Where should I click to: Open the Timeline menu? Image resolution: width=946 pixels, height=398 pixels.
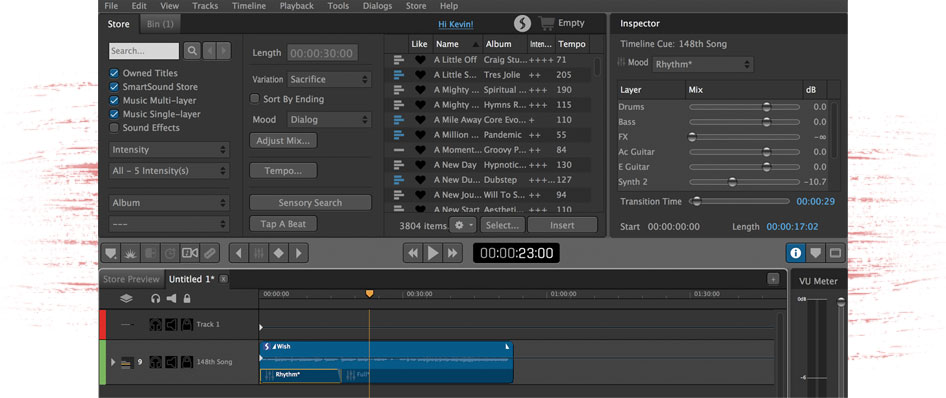[x=249, y=6]
